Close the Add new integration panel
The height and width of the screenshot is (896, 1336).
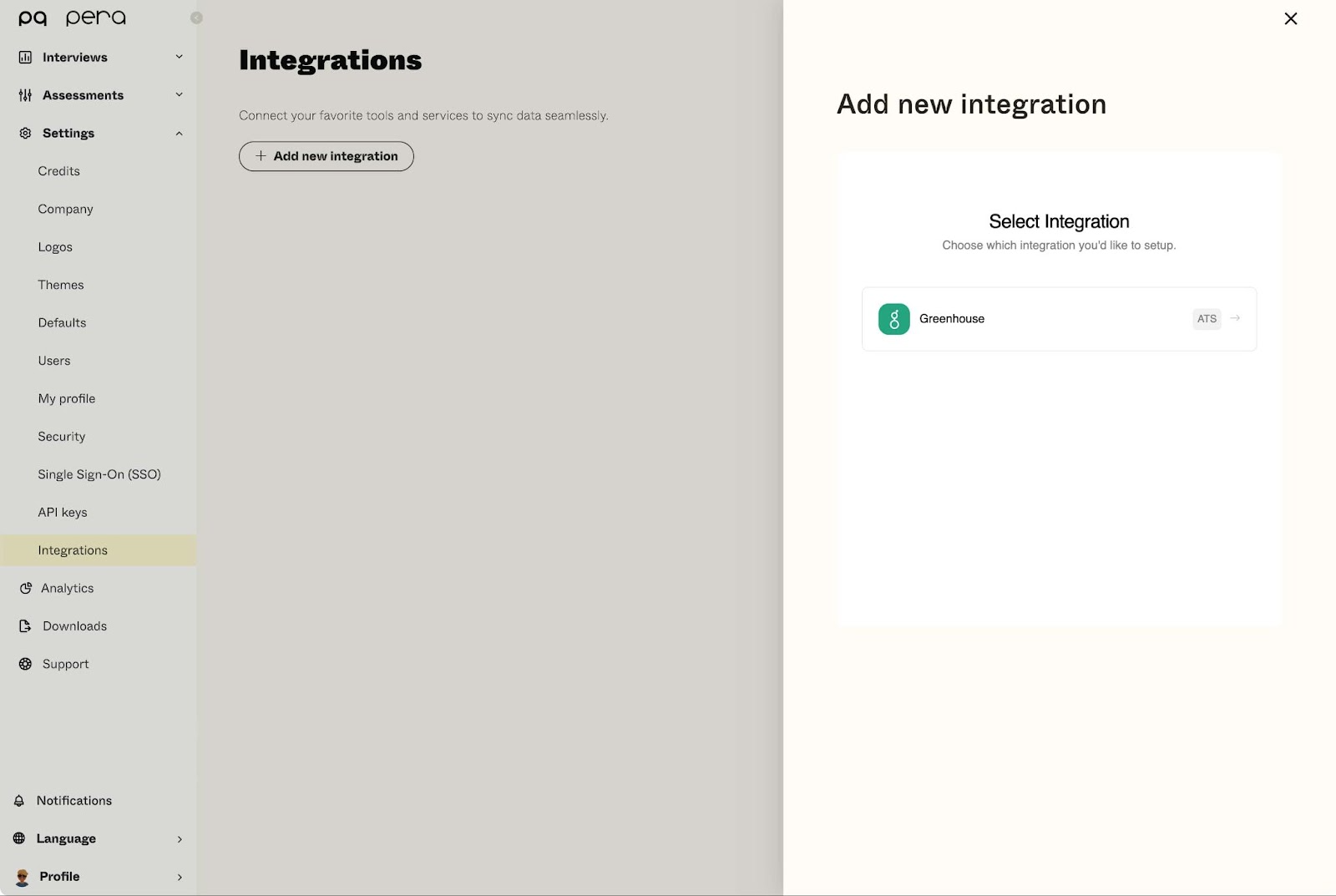pyautogui.click(x=1290, y=18)
